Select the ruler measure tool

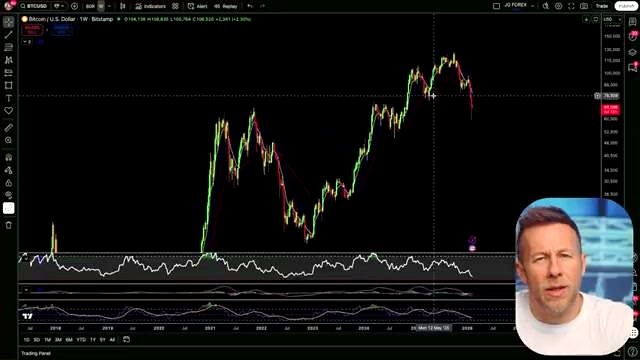9,128
